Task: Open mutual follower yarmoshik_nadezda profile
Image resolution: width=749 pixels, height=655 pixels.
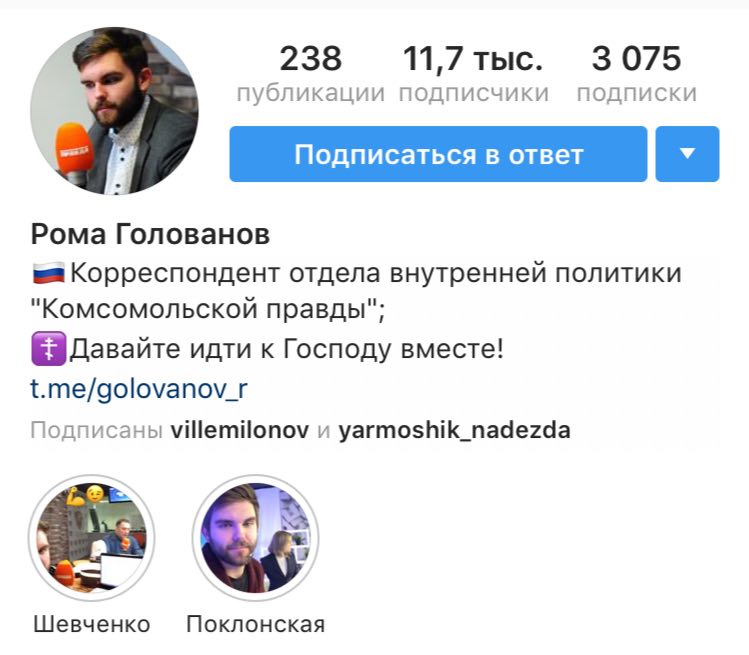Action: [x=454, y=430]
